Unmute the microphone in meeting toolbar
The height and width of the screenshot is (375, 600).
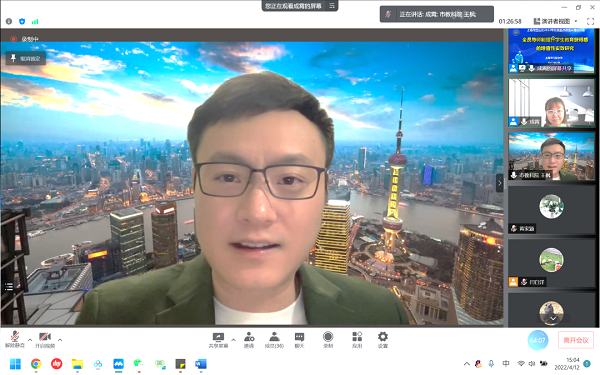pos(15,339)
